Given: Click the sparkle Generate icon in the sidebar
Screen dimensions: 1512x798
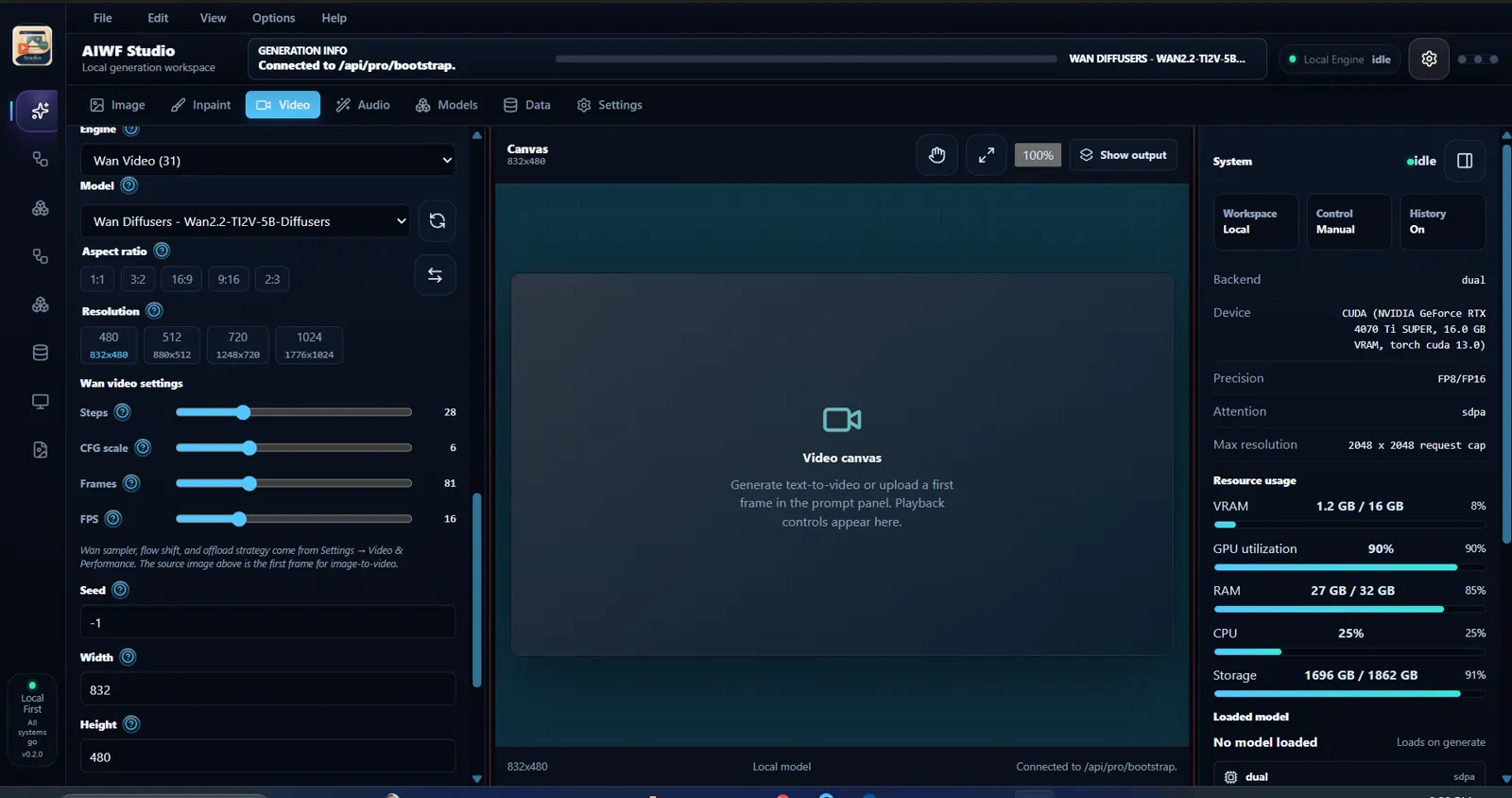Looking at the screenshot, I should [40, 111].
